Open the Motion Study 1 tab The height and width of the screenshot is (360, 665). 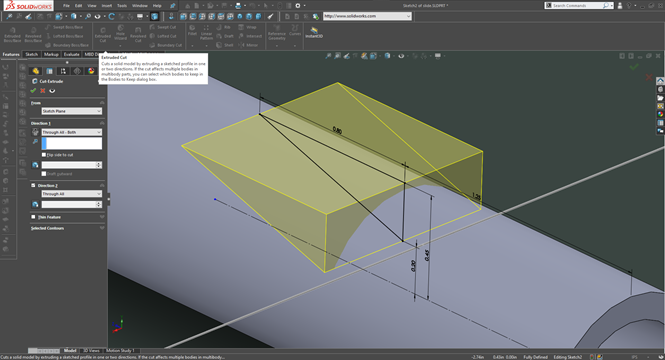click(x=120, y=351)
